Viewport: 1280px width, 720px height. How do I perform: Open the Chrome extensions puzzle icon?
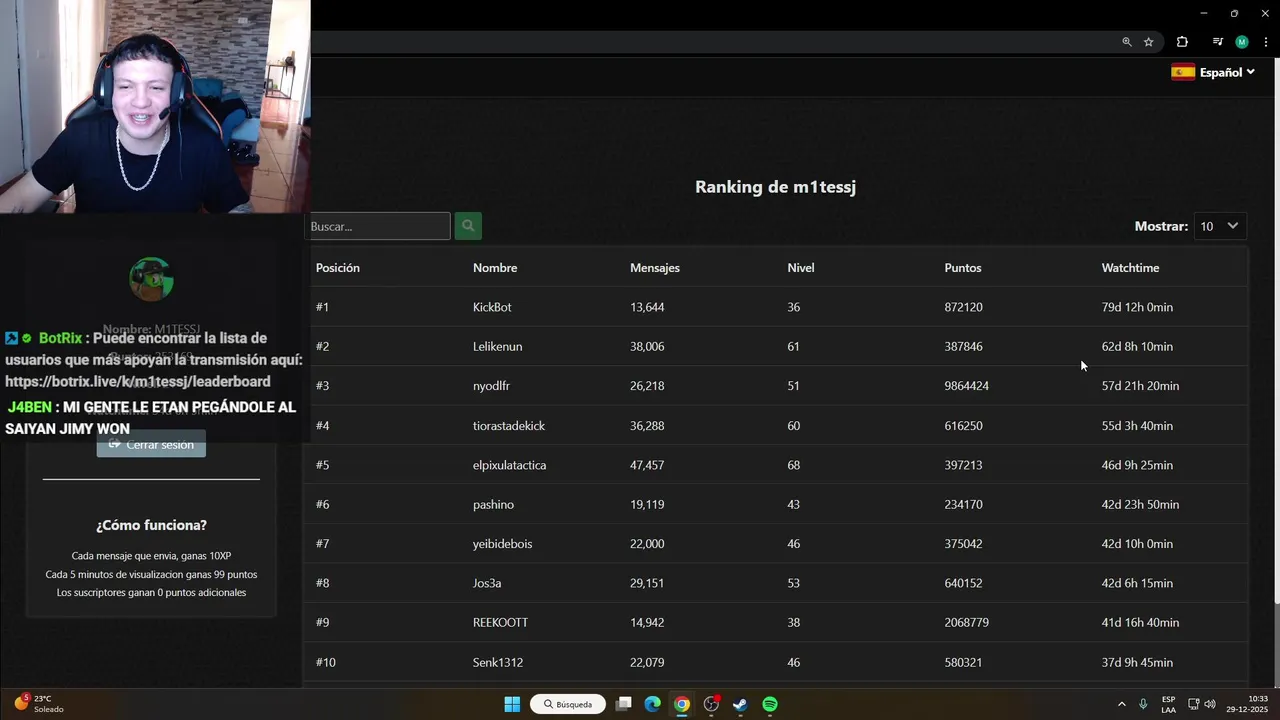[x=1182, y=42]
